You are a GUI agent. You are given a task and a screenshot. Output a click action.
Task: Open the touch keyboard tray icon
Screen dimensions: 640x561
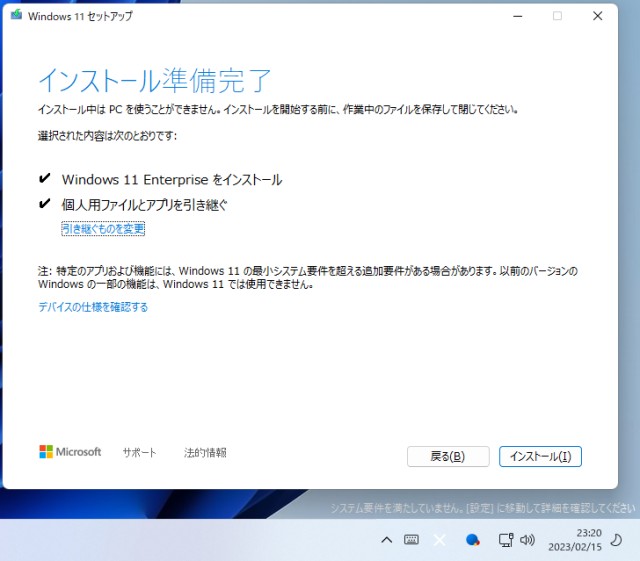pos(411,540)
